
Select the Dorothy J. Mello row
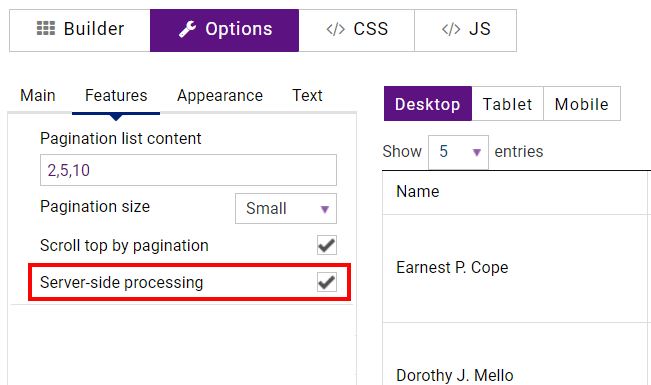[x=516, y=357]
